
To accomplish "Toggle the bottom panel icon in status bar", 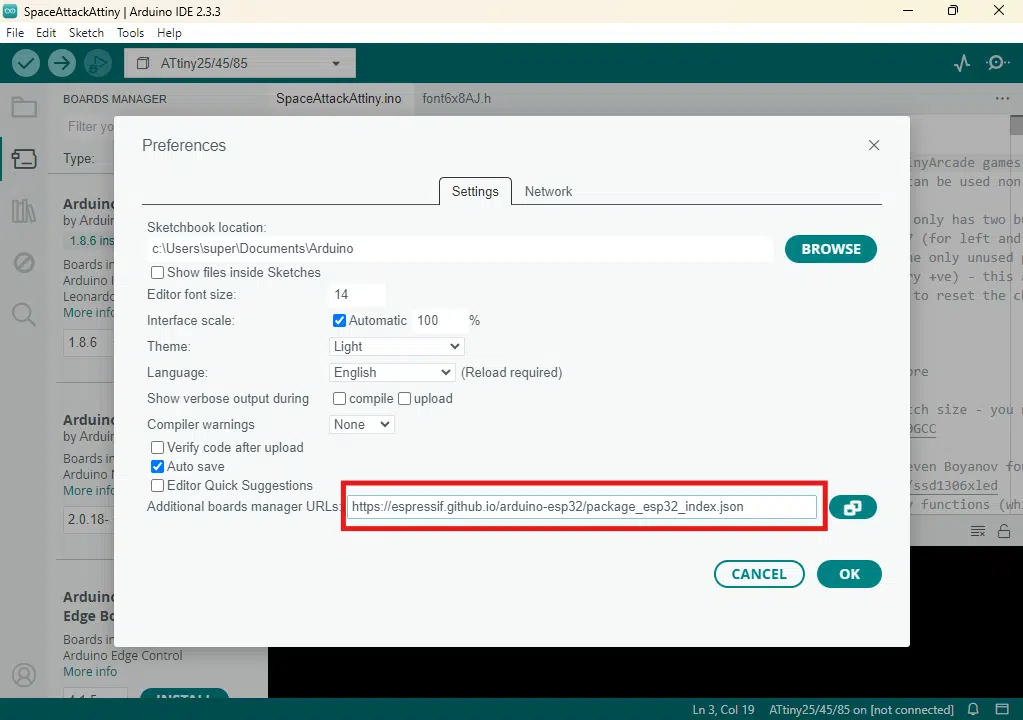I will point(1002,709).
